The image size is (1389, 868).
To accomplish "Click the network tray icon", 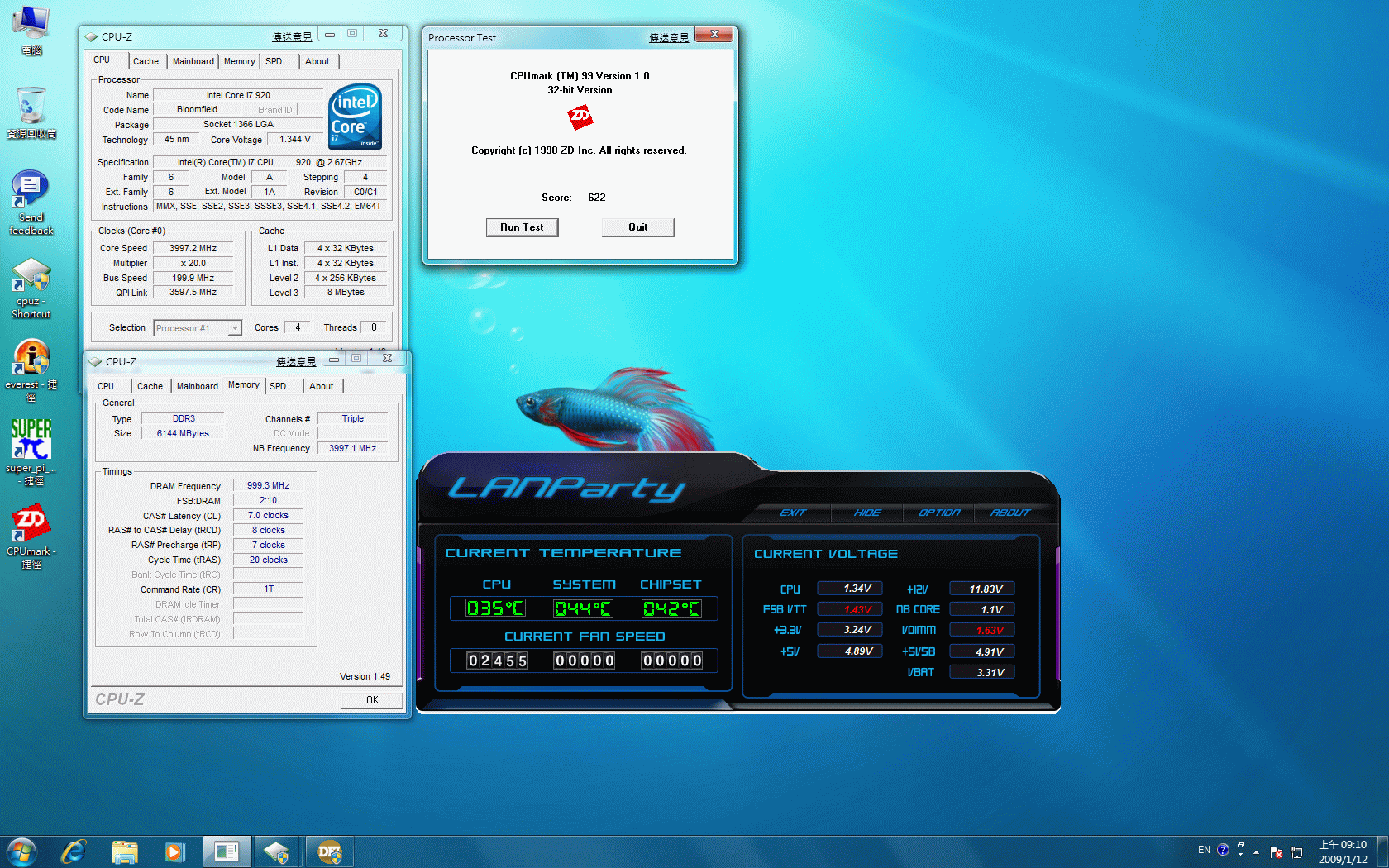I will (x=1296, y=852).
